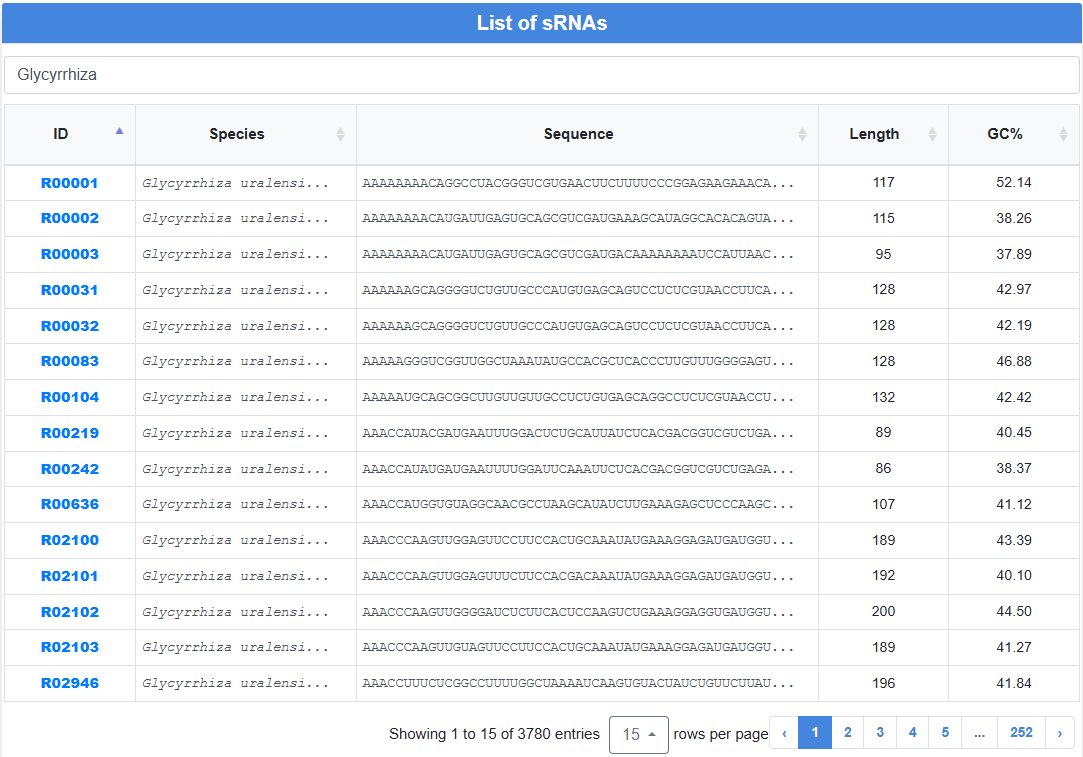This screenshot has width=1083, height=757.
Task: Select length value 200
Action: (883, 611)
